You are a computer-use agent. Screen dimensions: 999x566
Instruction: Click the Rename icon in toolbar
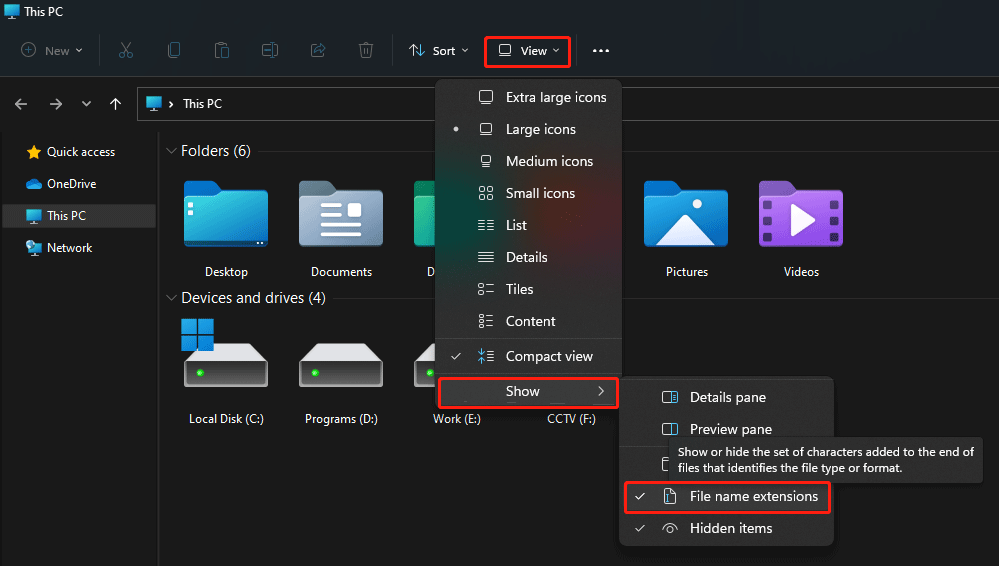point(270,50)
